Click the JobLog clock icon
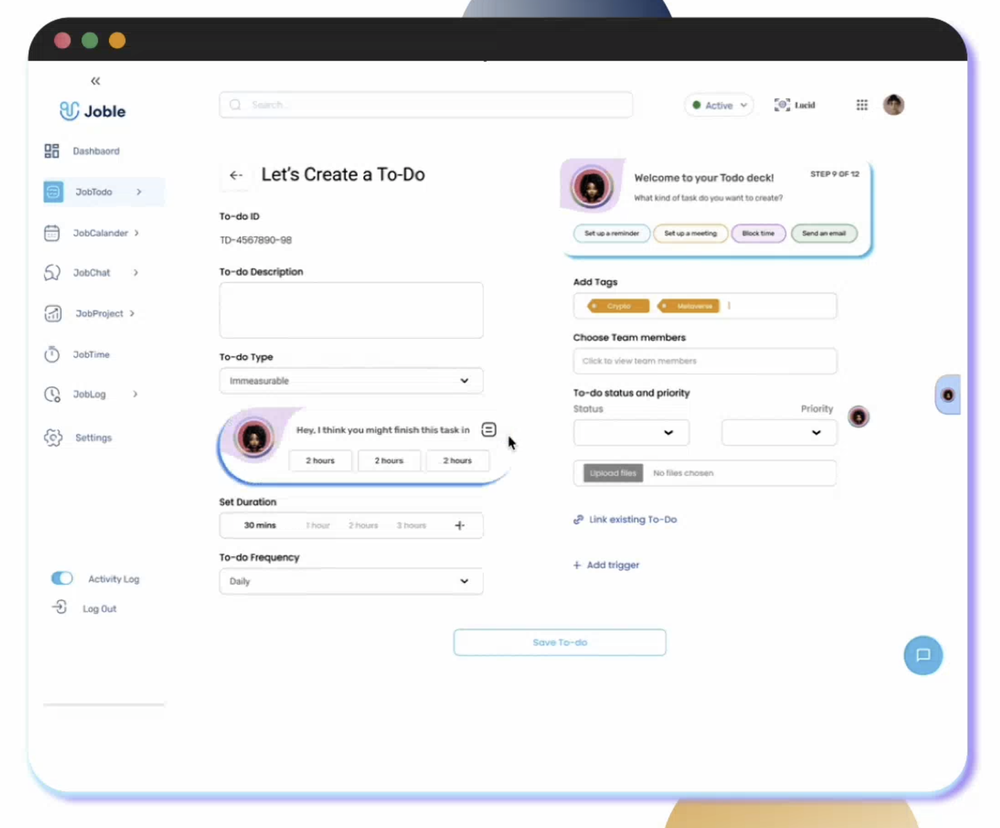Image resolution: width=1000 pixels, height=828 pixels. click(x=52, y=394)
